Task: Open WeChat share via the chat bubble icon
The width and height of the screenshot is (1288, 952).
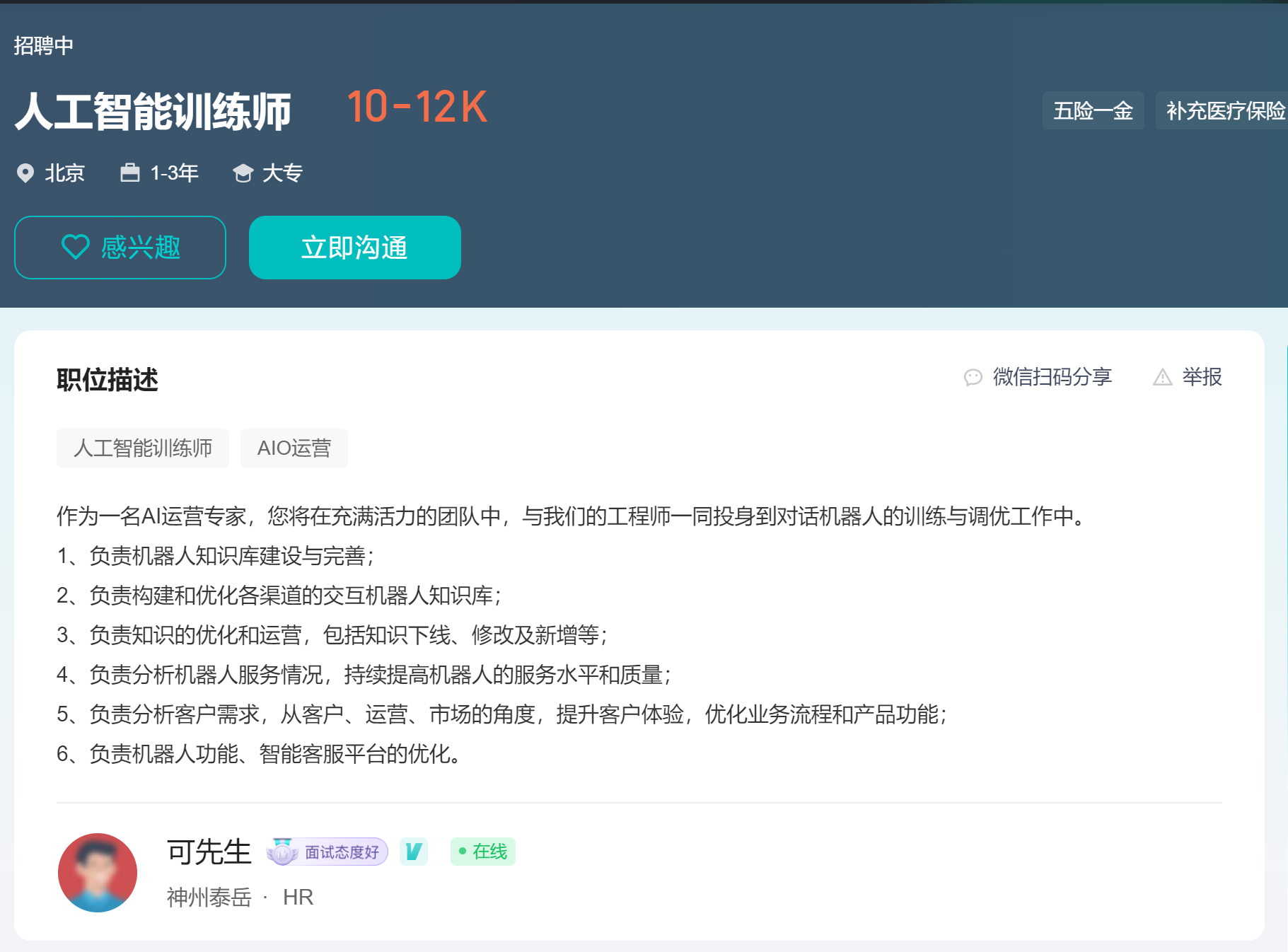Action: [974, 377]
